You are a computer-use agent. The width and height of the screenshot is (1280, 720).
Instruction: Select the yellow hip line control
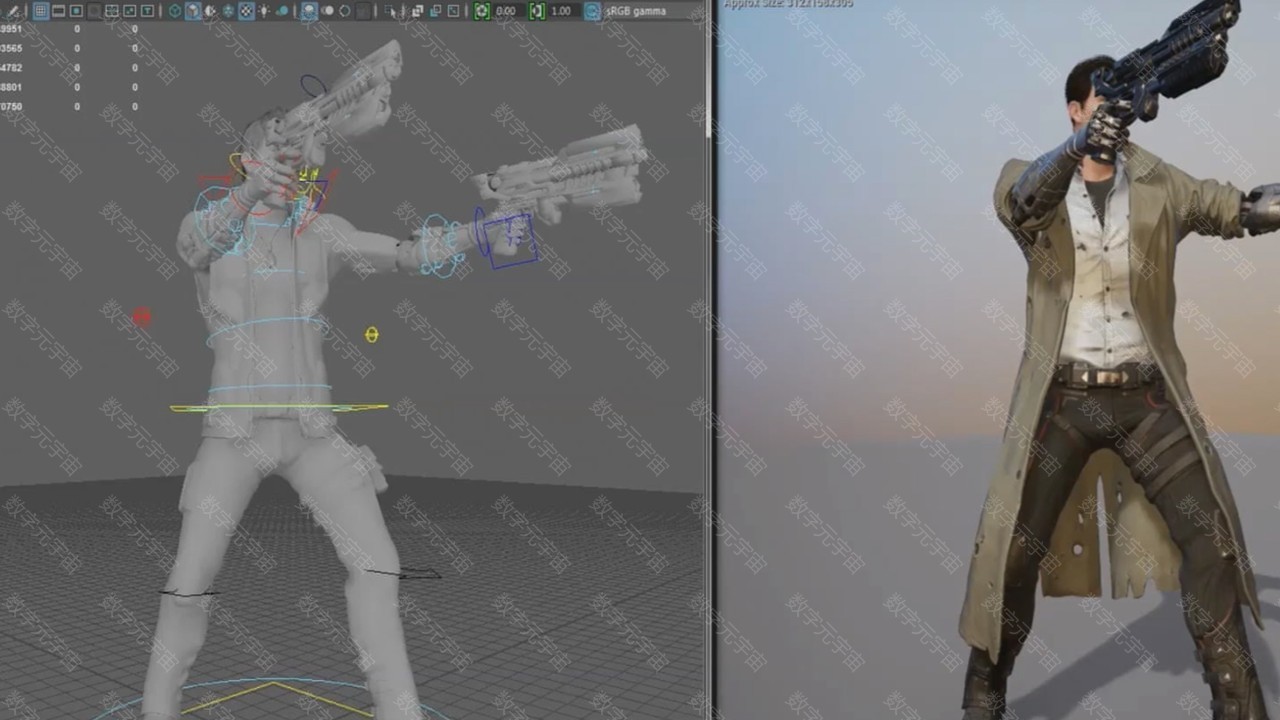(279, 408)
